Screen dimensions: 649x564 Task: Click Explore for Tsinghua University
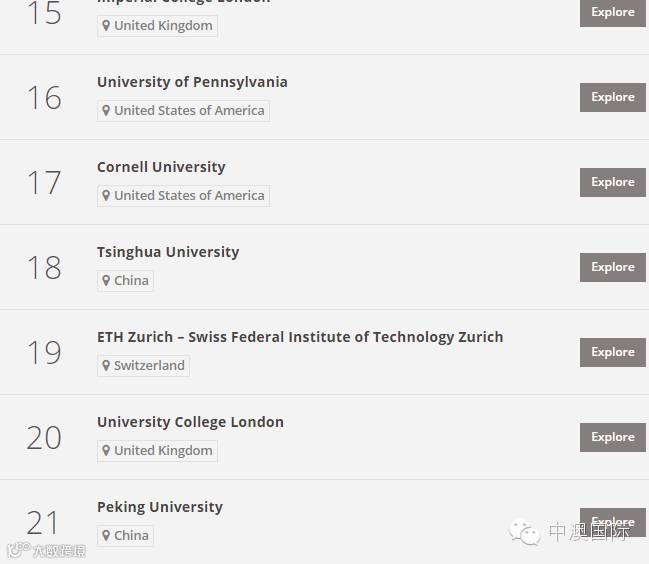pos(613,268)
